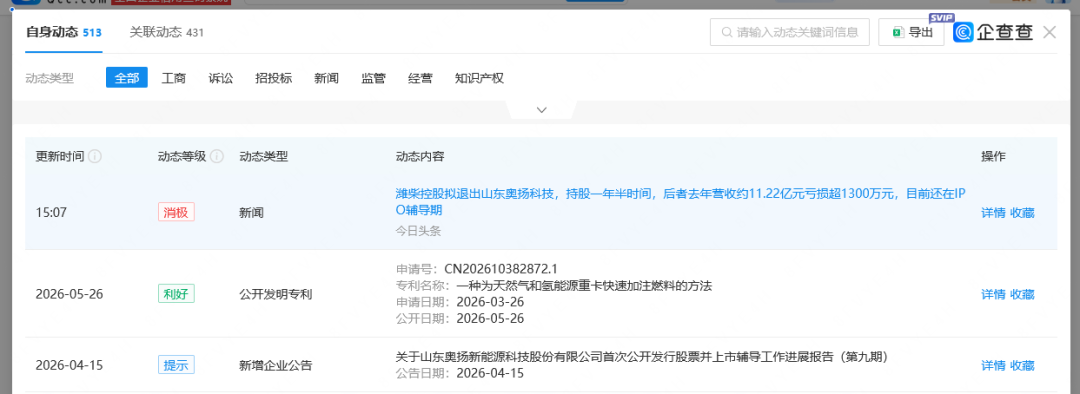The height and width of the screenshot is (394, 1080).
Task: Click the search magnifier icon
Action: coord(727,32)
